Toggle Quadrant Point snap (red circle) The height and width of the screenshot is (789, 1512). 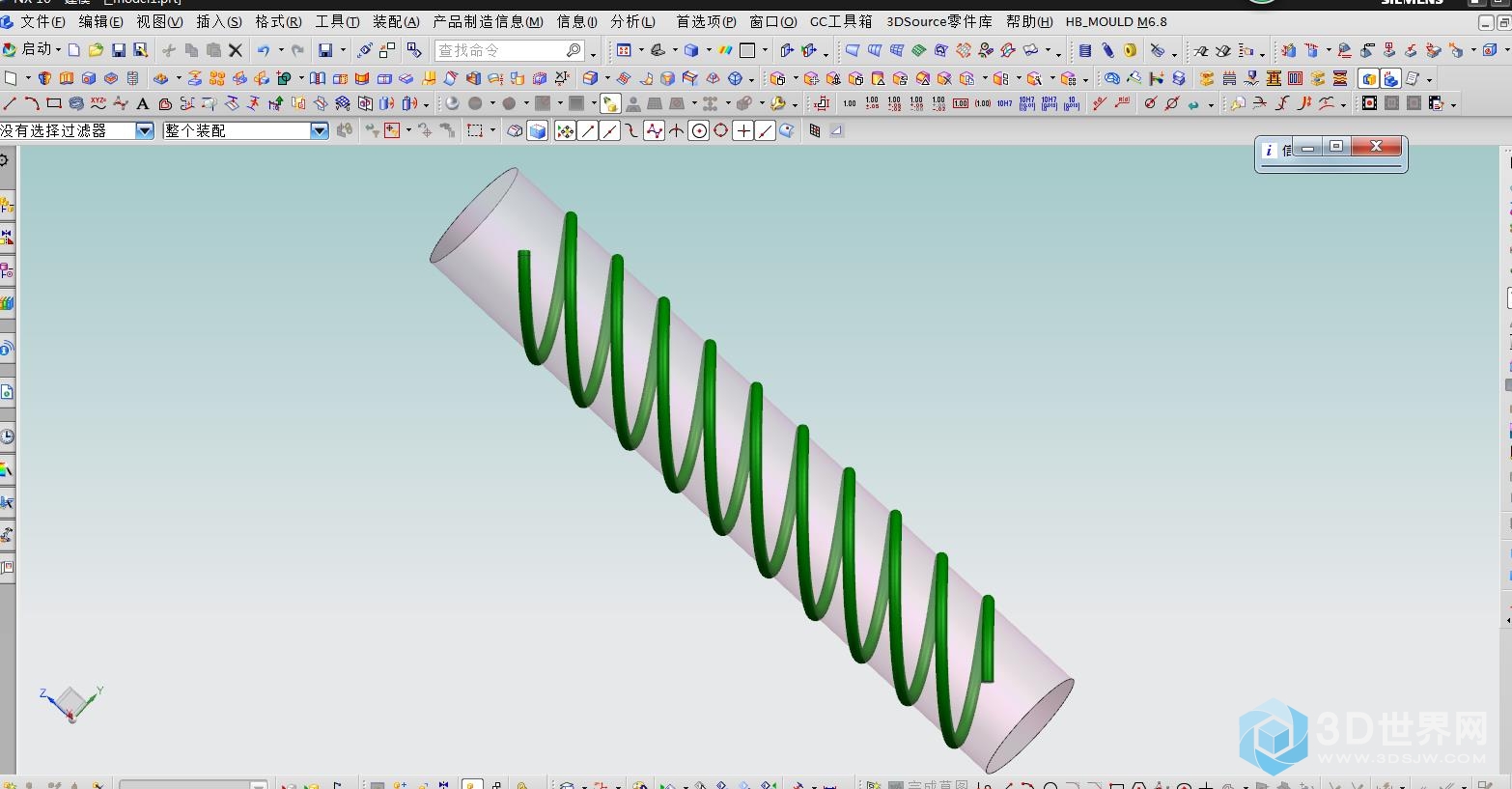pyautogui.click(x=721, y=130)
